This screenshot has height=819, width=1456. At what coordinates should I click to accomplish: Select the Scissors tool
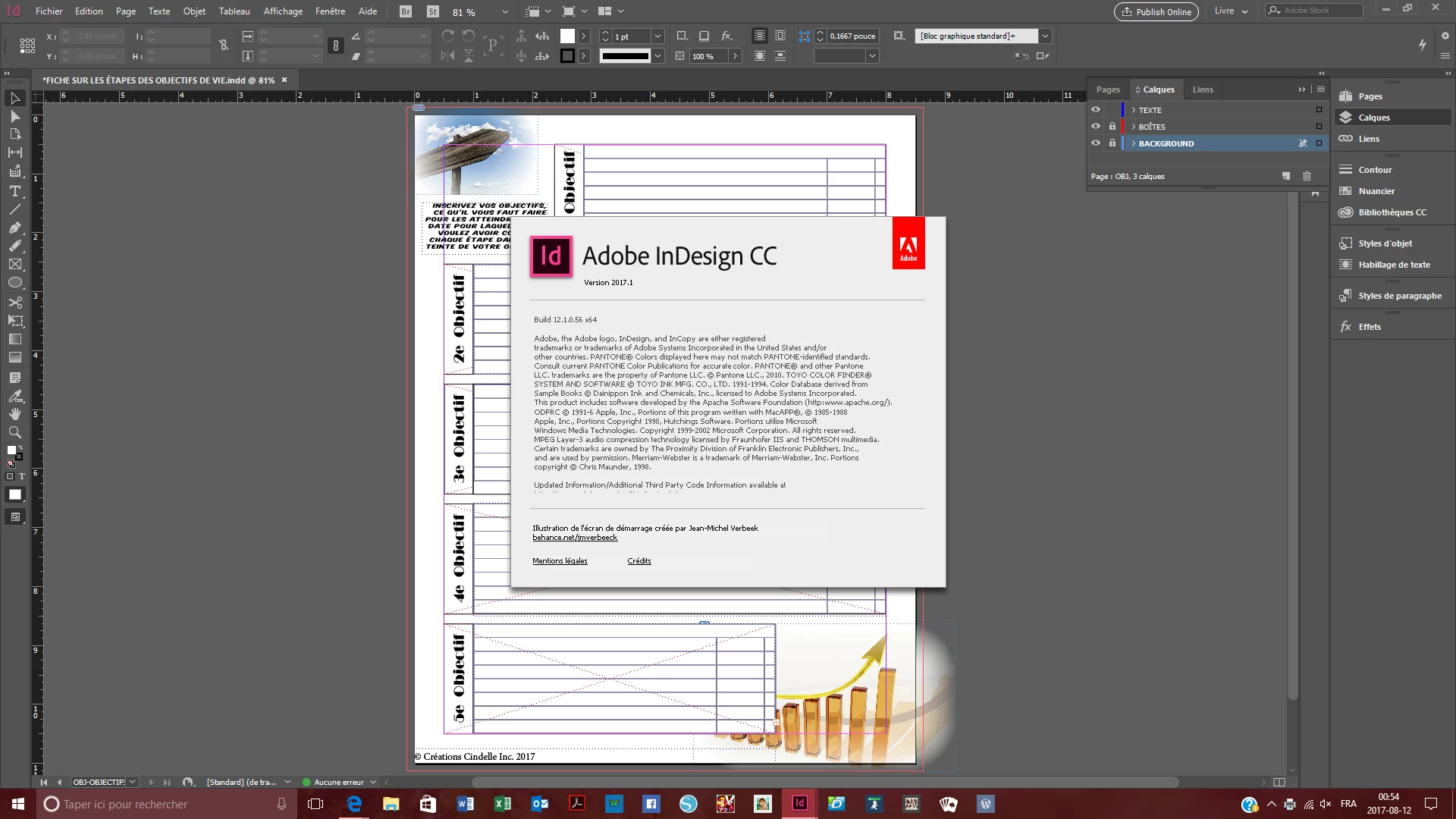coord(14,302)
